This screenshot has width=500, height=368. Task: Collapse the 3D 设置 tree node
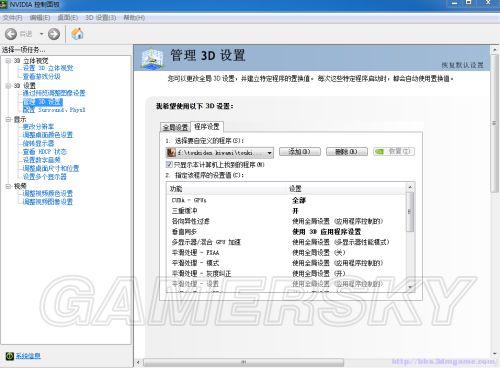pos(8,86)
